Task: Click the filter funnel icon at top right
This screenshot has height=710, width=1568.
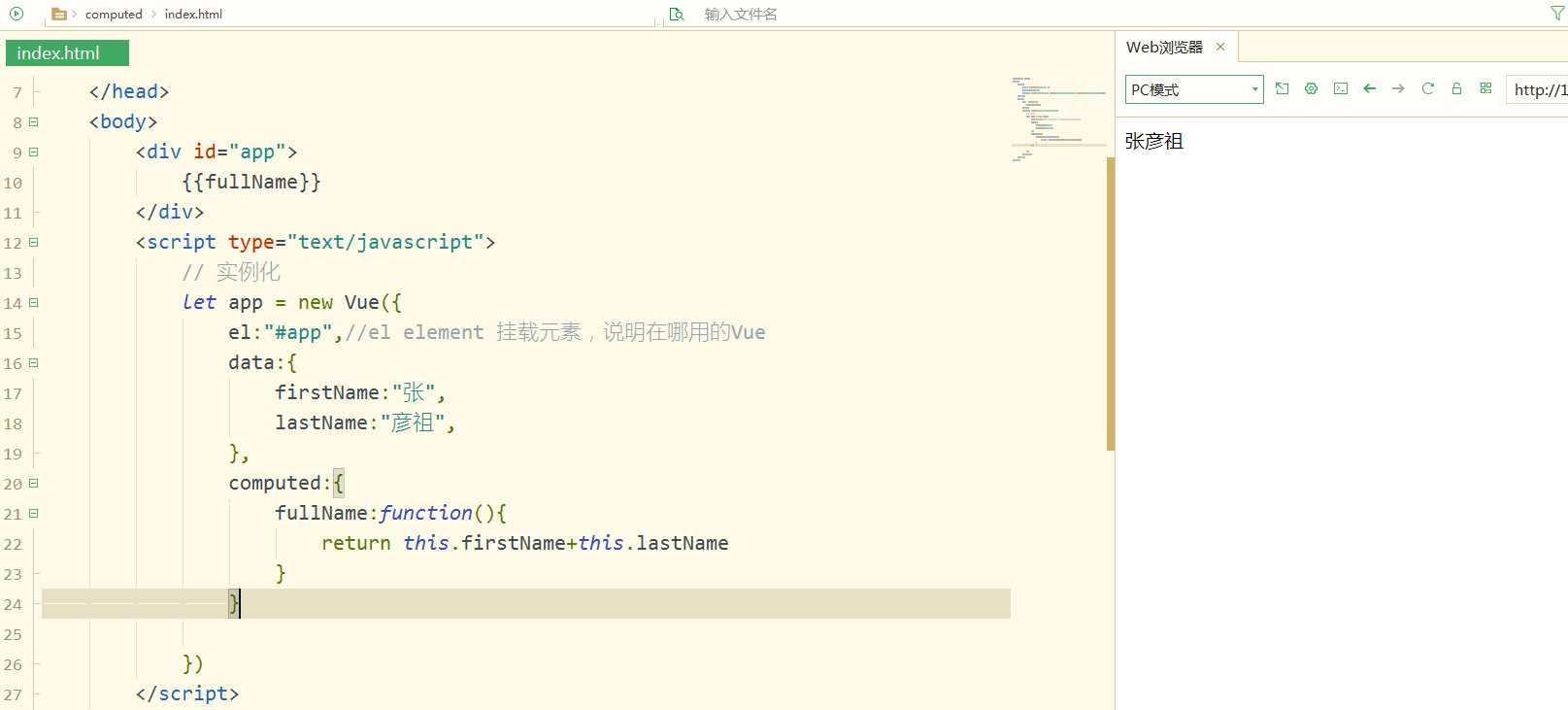Action: coord(1557,14)
